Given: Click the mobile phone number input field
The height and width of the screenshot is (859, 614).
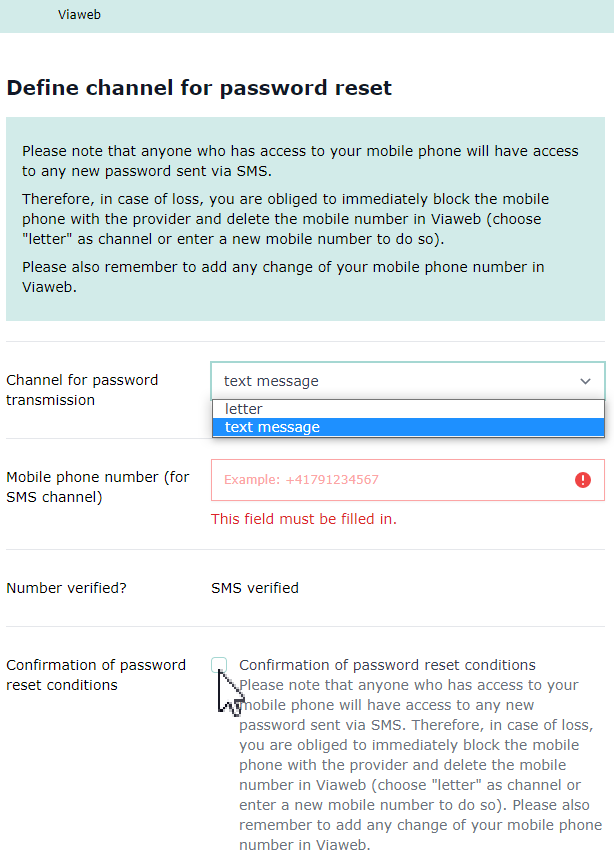Looking at the screenshot, I should point(390,480).
